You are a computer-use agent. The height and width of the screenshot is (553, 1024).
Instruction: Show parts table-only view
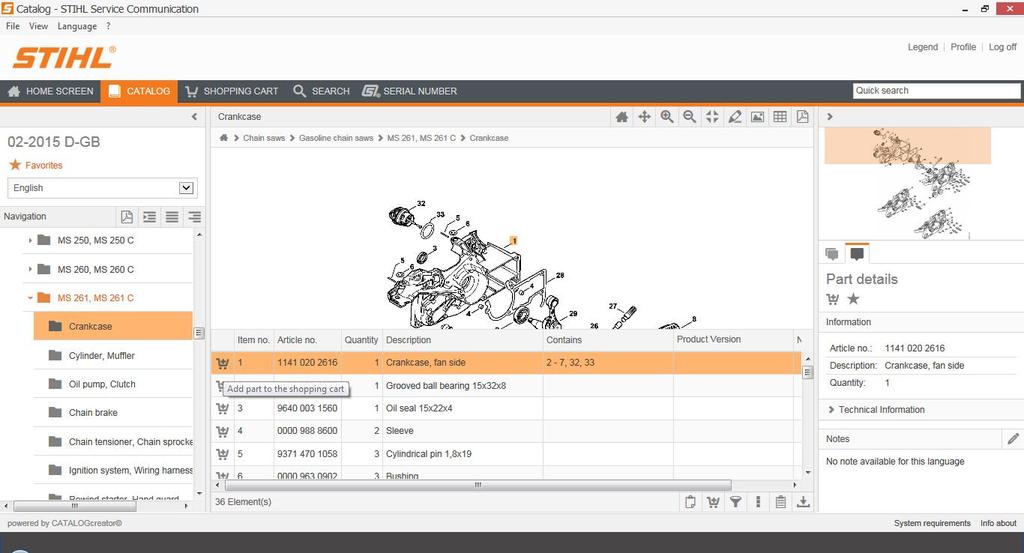(780, 117)
